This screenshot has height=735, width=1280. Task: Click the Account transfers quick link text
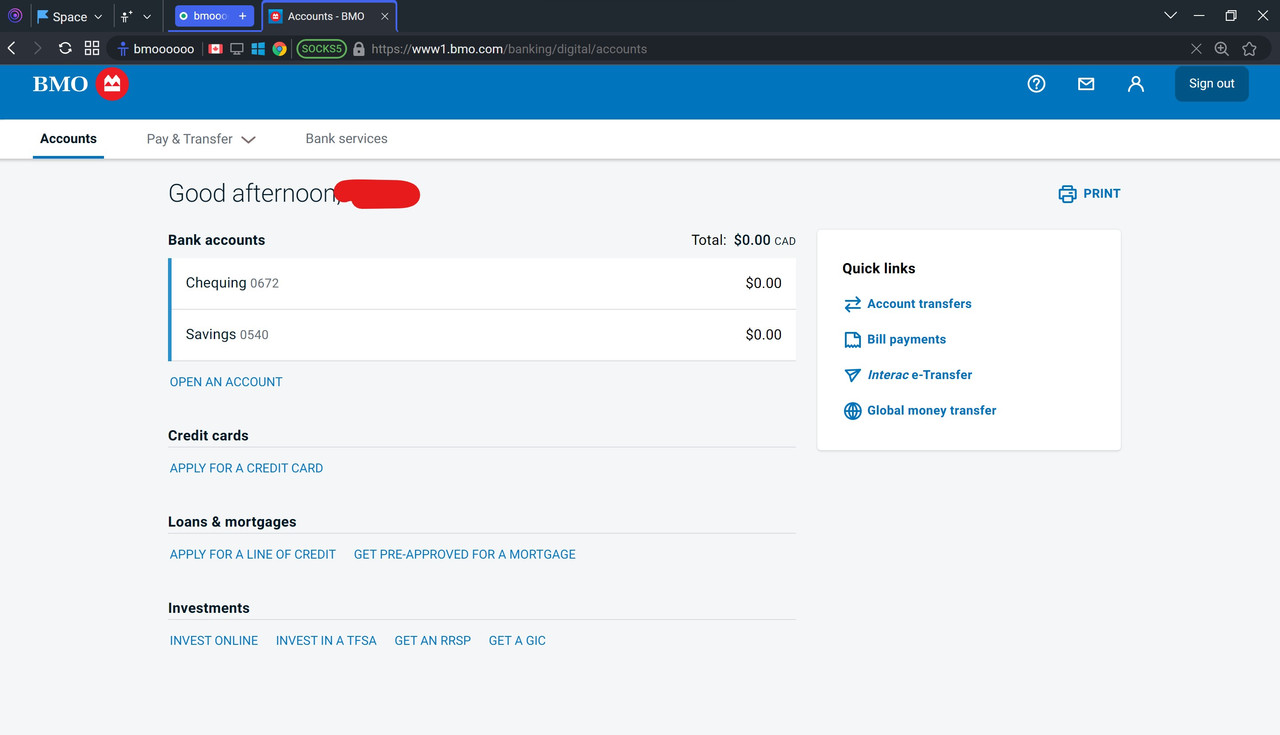(919, 304)
